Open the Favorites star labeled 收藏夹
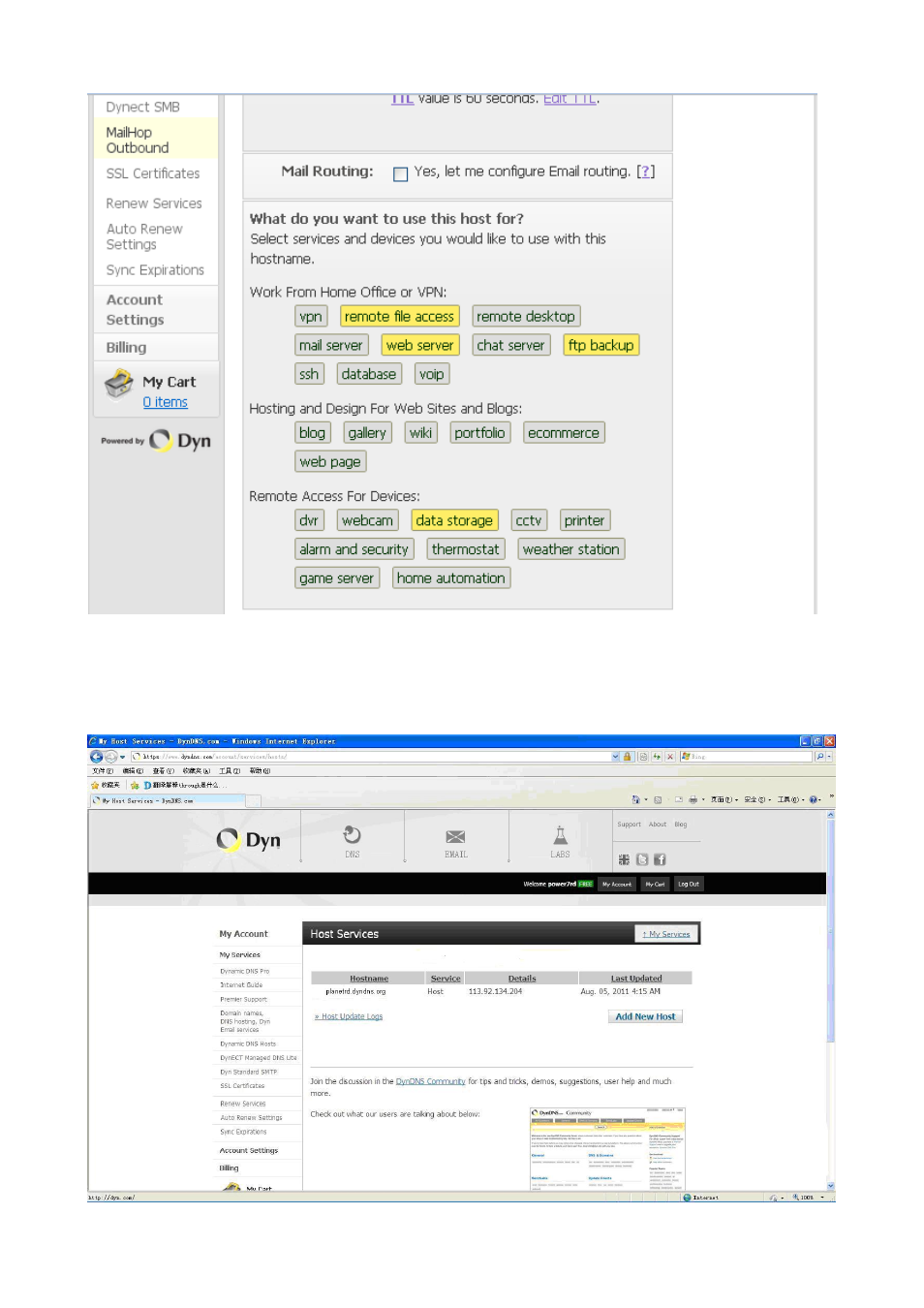The image size is (924, 1308). click(106, 785)
